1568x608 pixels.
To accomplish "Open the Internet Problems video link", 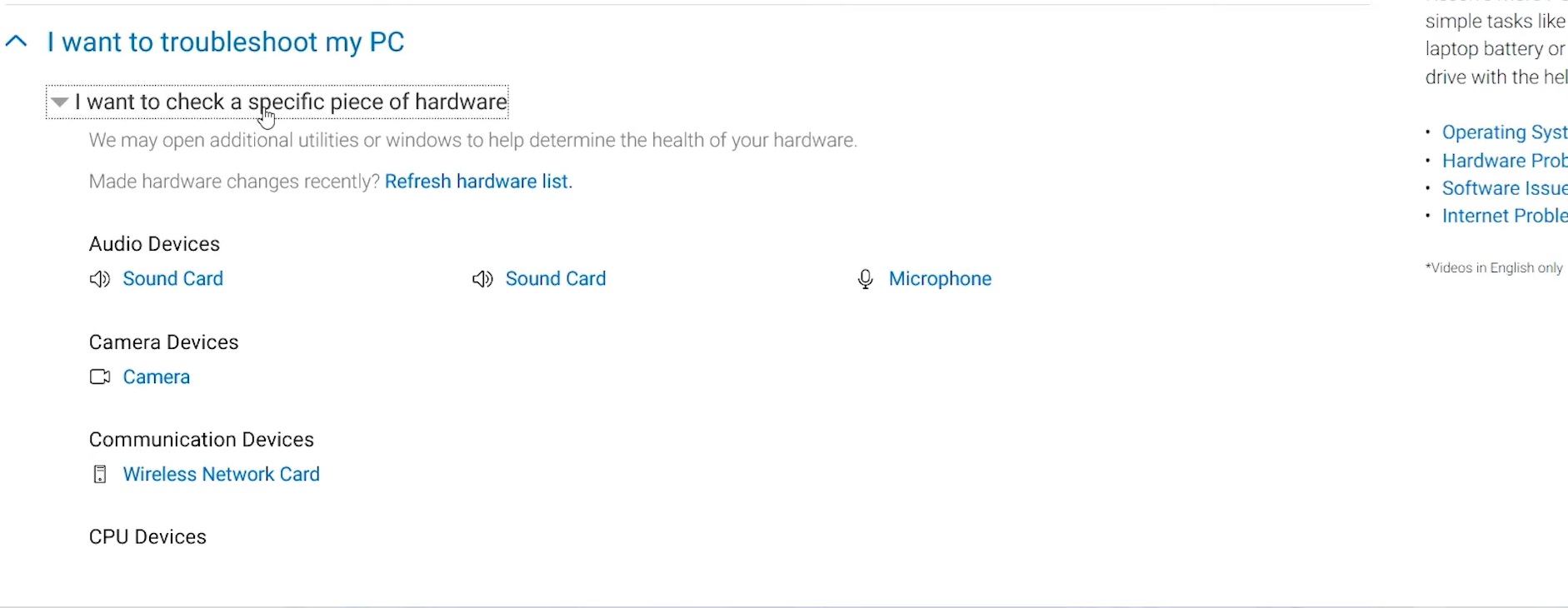I will 1504,216.
